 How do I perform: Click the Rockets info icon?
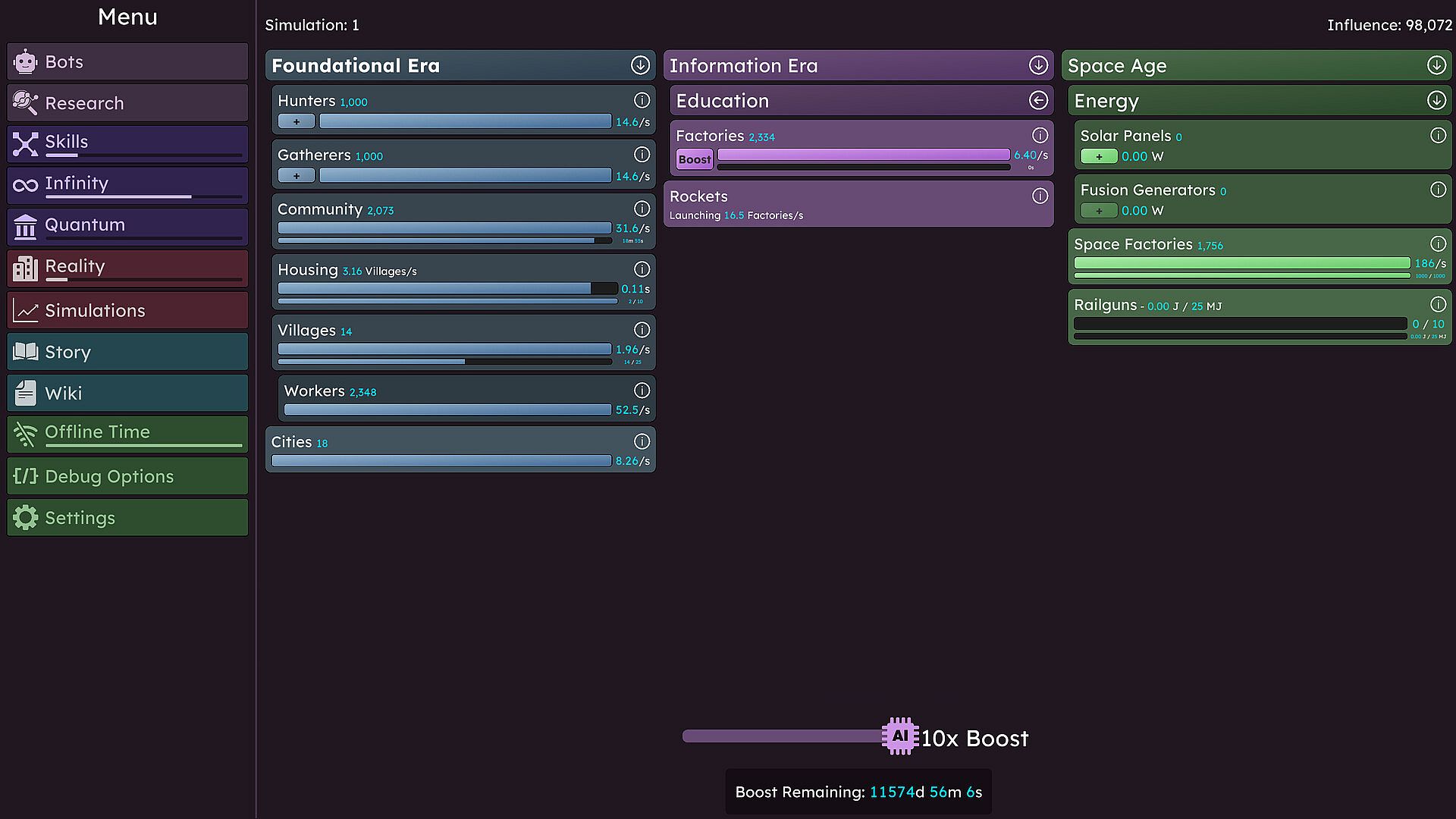click(x=1040, y=196)
